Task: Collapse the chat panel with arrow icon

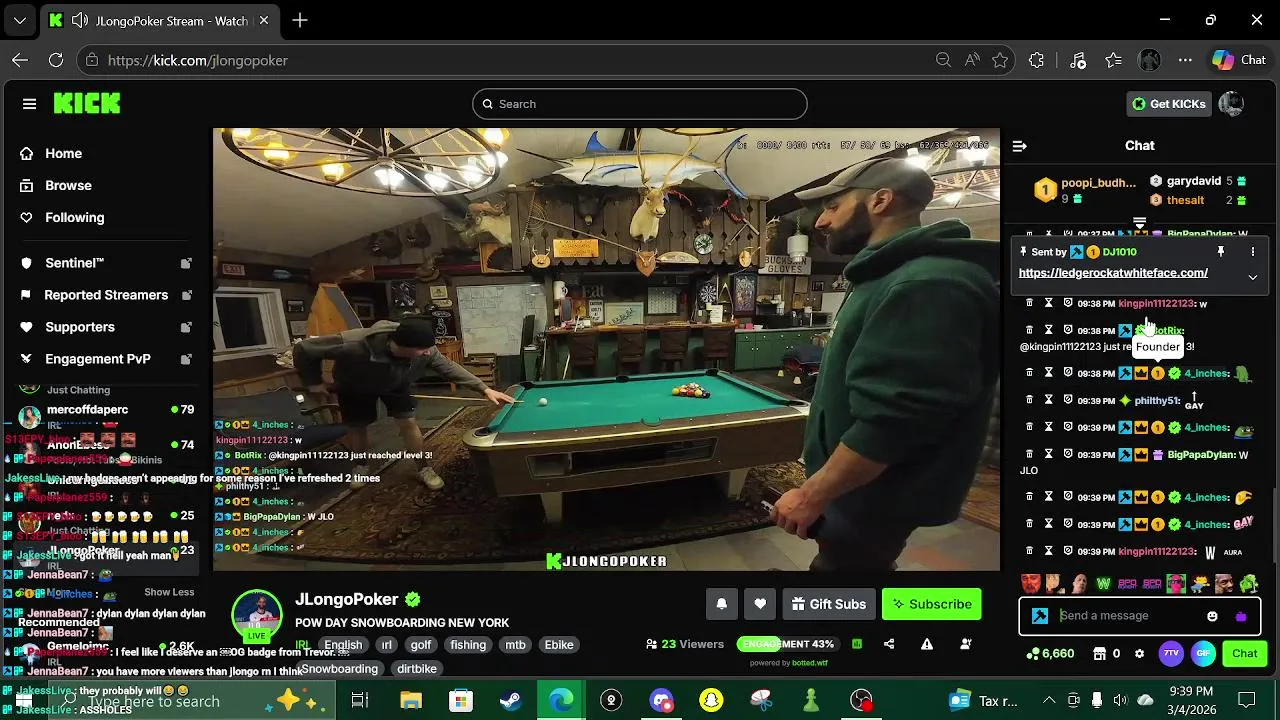Action: click(1020, 146)
